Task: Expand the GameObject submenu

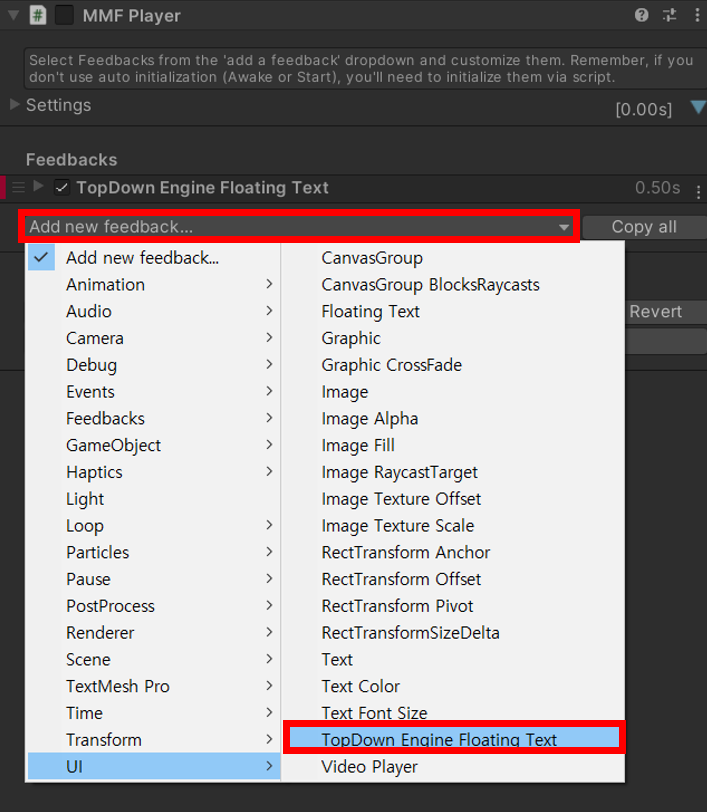Action: (154, 445)
